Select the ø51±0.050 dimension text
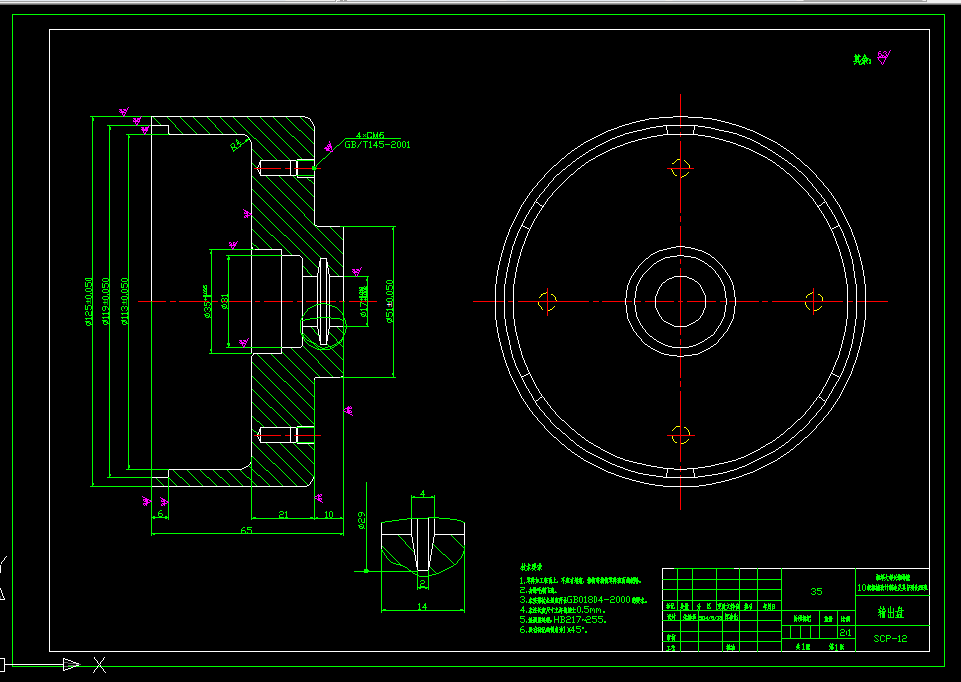This screenshot has width=961, height=682. [x=390, y=301]
